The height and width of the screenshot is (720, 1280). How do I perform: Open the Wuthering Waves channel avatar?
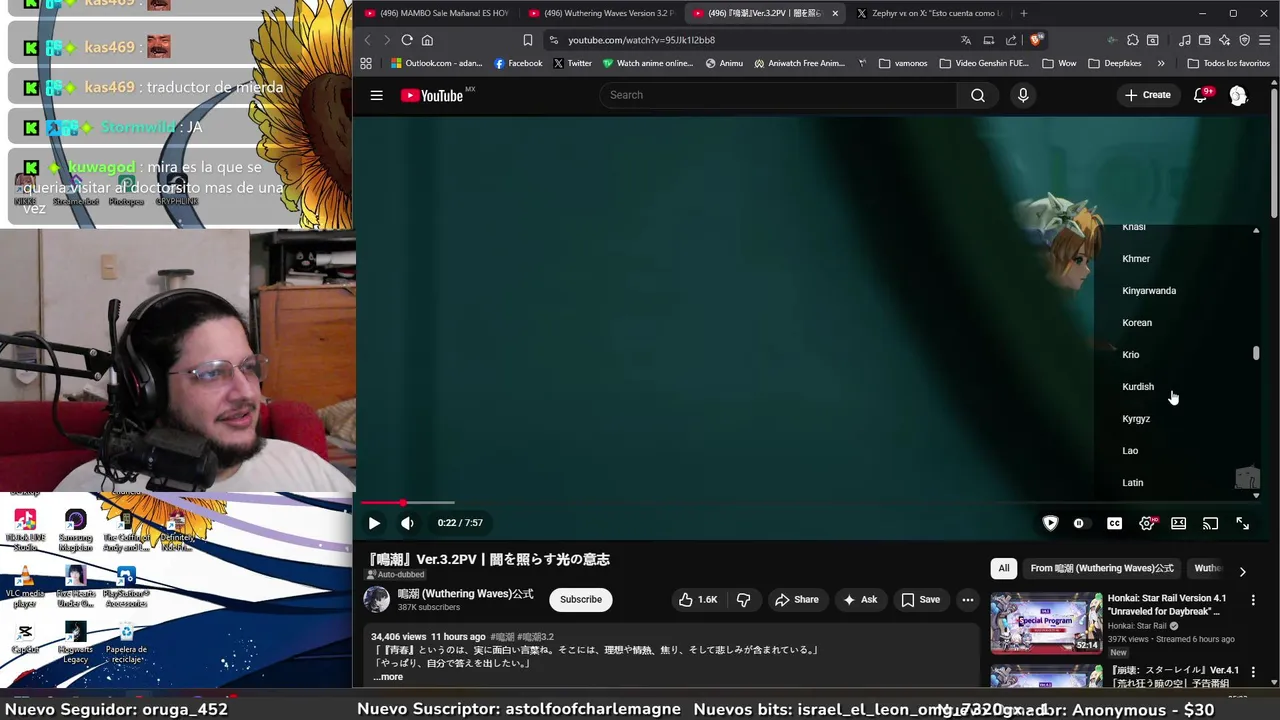(x=376, y=600)
